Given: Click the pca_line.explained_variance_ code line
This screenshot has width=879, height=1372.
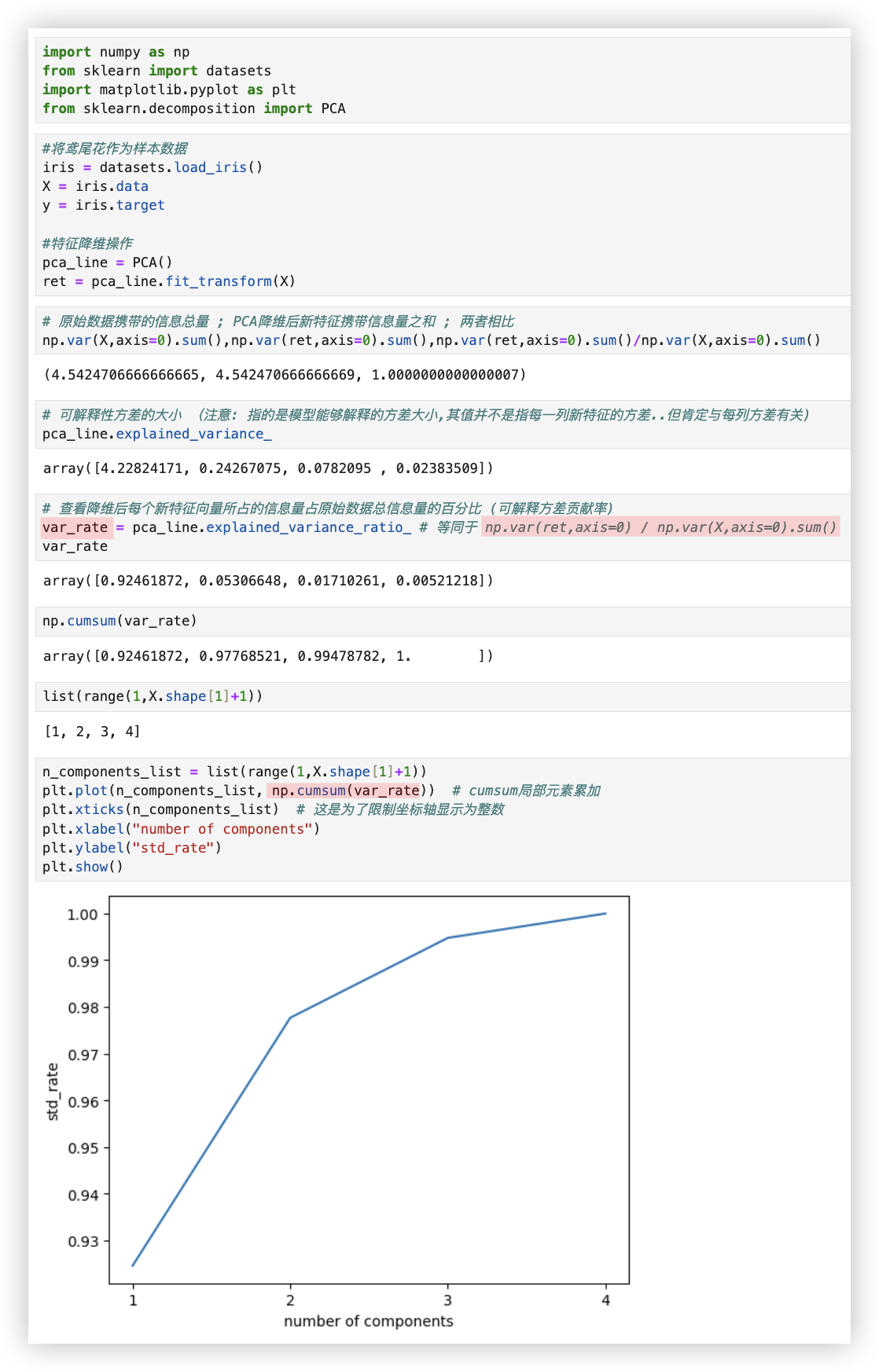Looking at the screenshot, I should [x=156, y=434].
